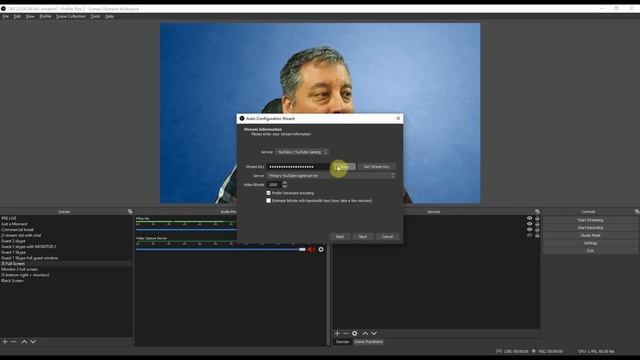Disable Prefer hardware encoding checkbox
640x360 pixels.
tap(268, 193)
